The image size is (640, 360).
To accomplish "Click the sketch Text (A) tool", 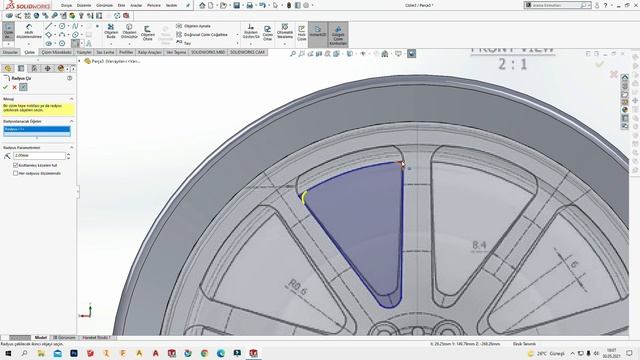I will click(x=89, y=43).
